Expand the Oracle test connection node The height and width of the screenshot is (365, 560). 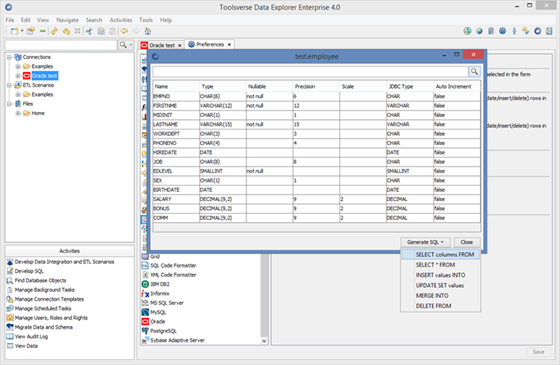tap(18, 76)
